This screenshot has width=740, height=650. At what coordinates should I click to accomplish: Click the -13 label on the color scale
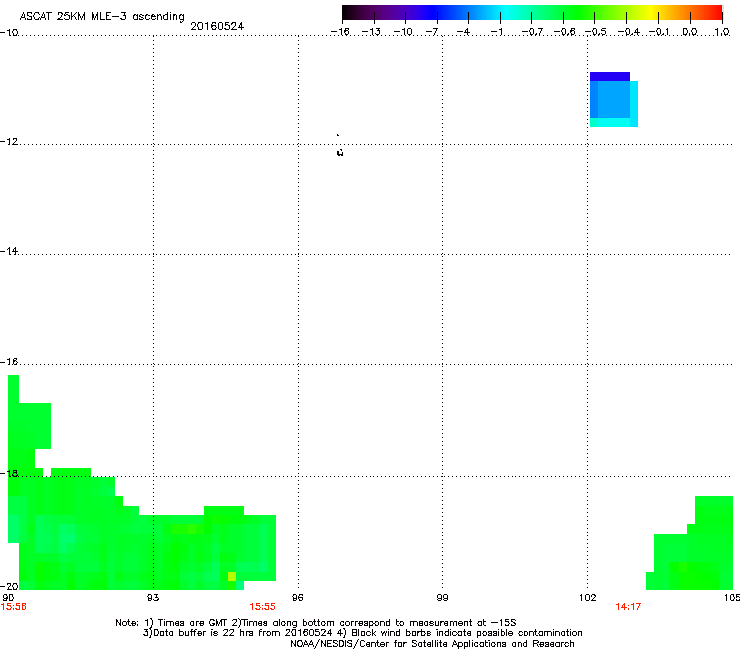371,32
